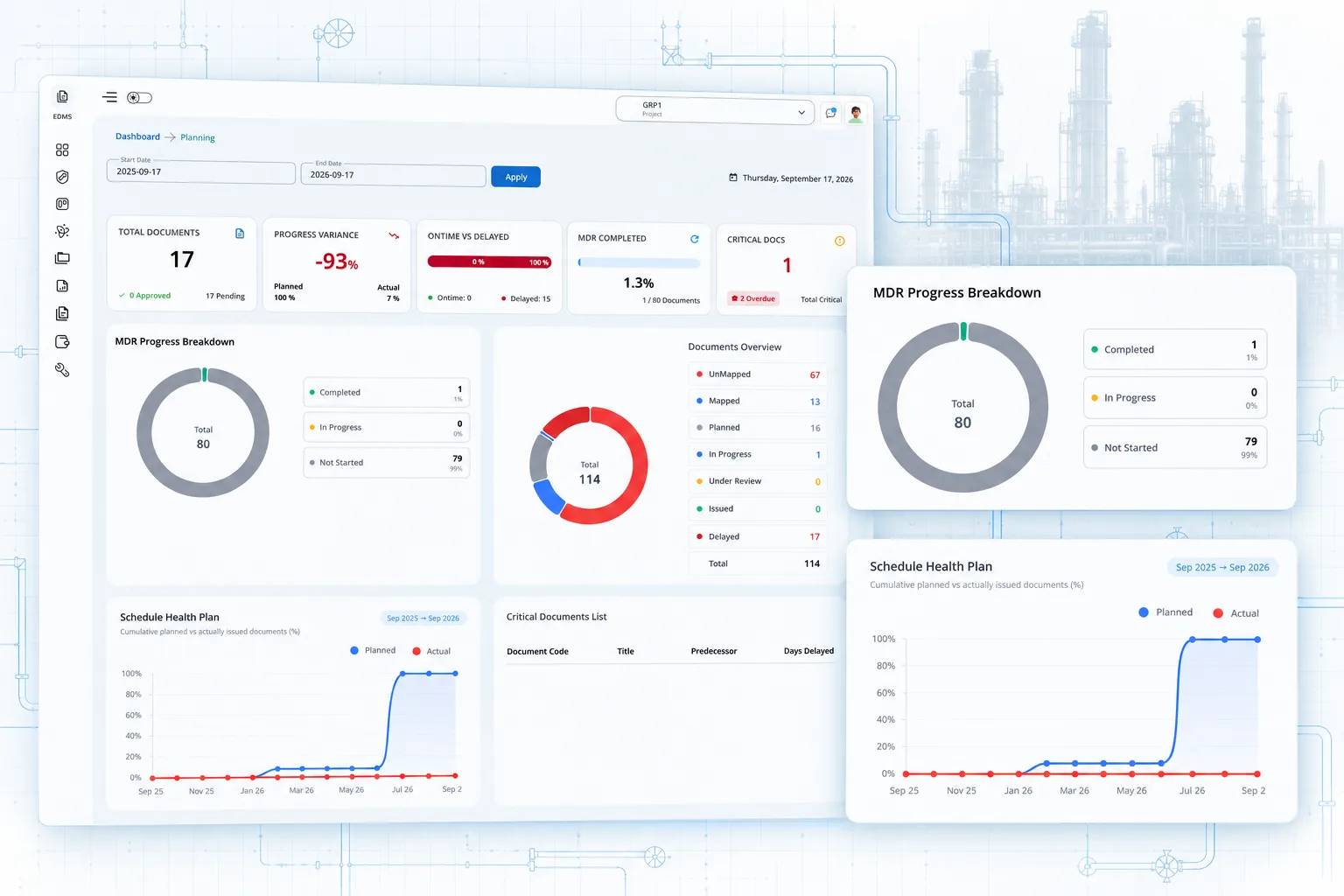
Task: Toggle the Actual legend in the enlarged Schedule Health Plan
Action: click(1236, 613)
